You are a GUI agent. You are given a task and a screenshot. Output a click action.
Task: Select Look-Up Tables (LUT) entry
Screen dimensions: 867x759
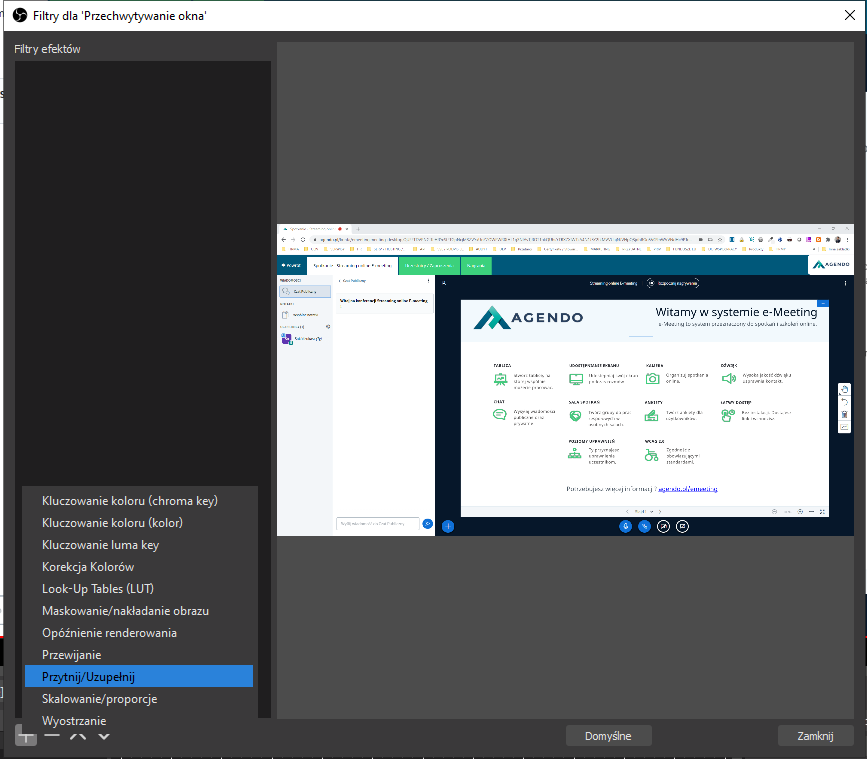[98, 589]
